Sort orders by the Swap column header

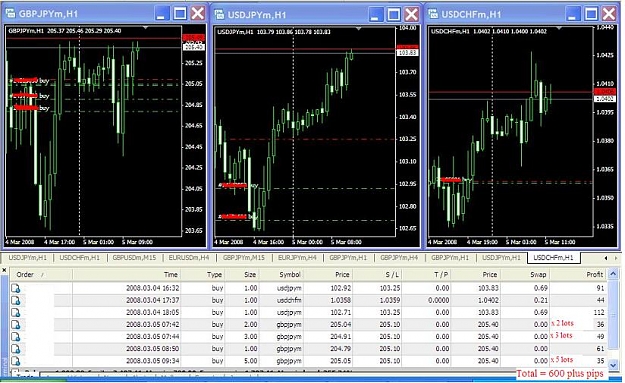[525, 275]
